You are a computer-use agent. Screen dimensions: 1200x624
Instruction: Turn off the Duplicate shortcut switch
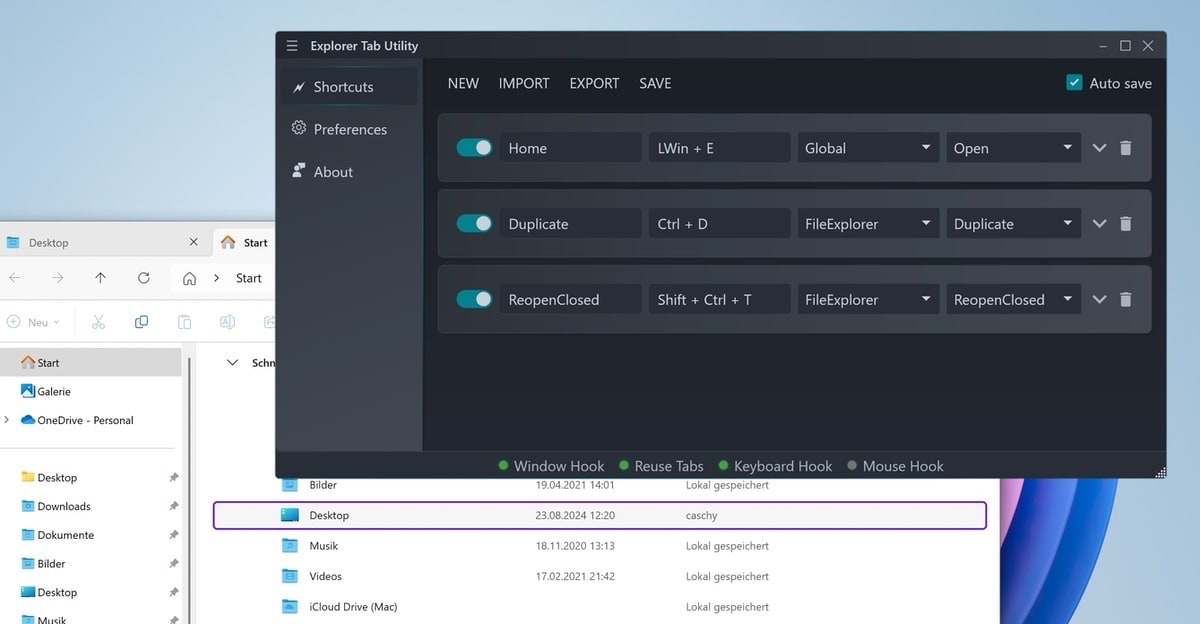tap(474, 224)
